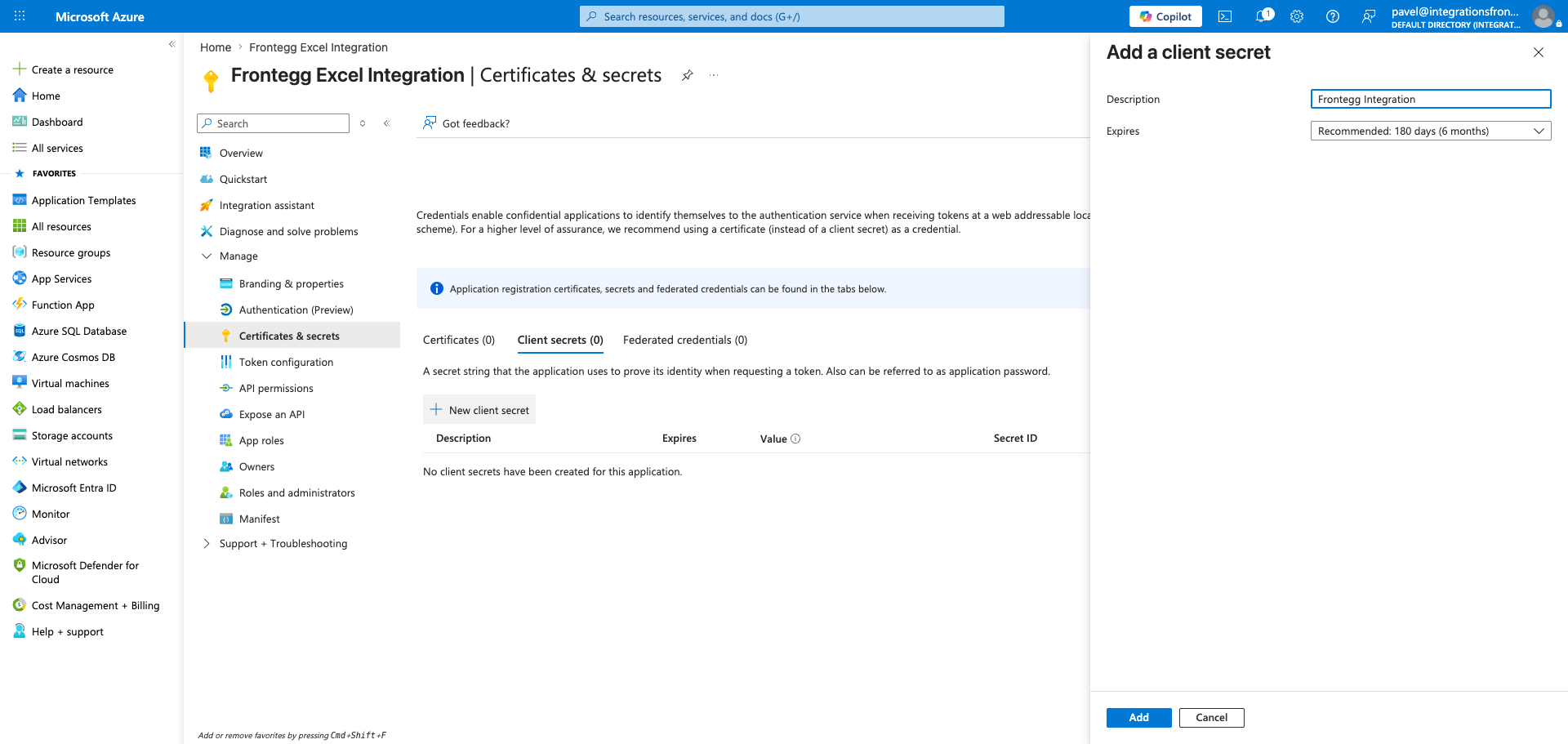Viewport: 1568px width, 744px height.
Task: Cancel adding the client secret
Action: [1211, 717]
